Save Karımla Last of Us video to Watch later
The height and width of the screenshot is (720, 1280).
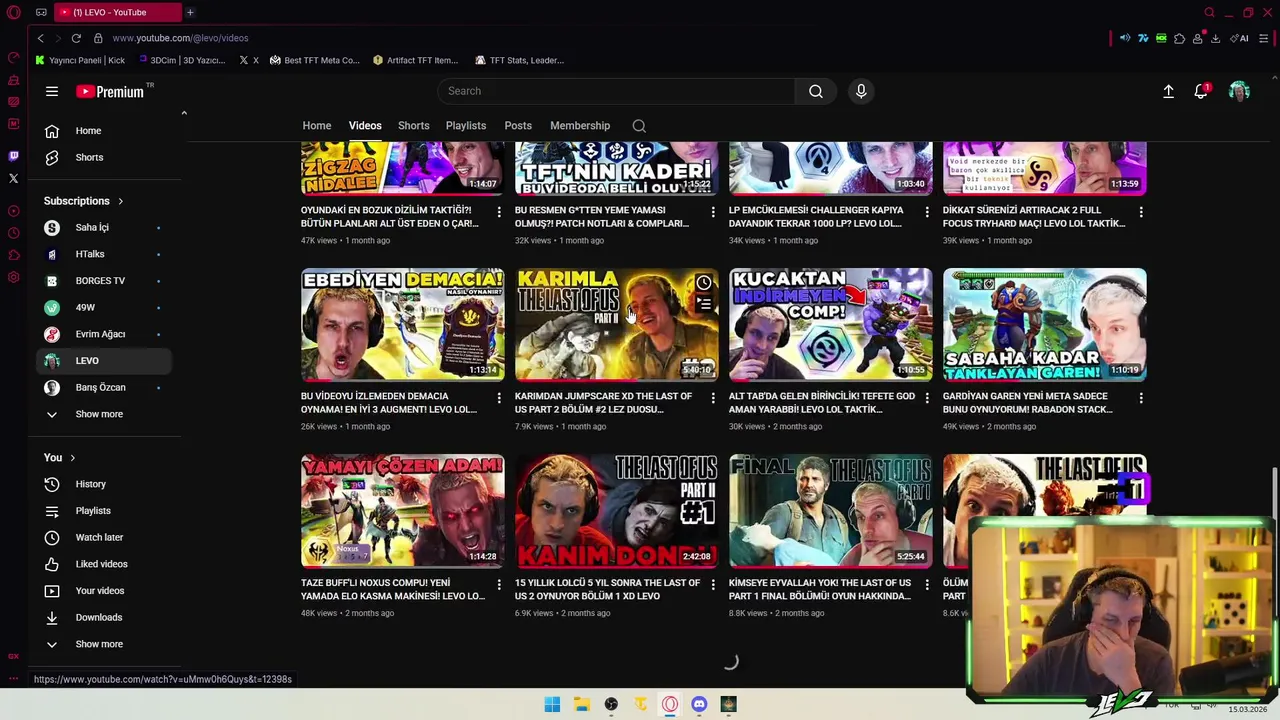click(x=704, y=283)
